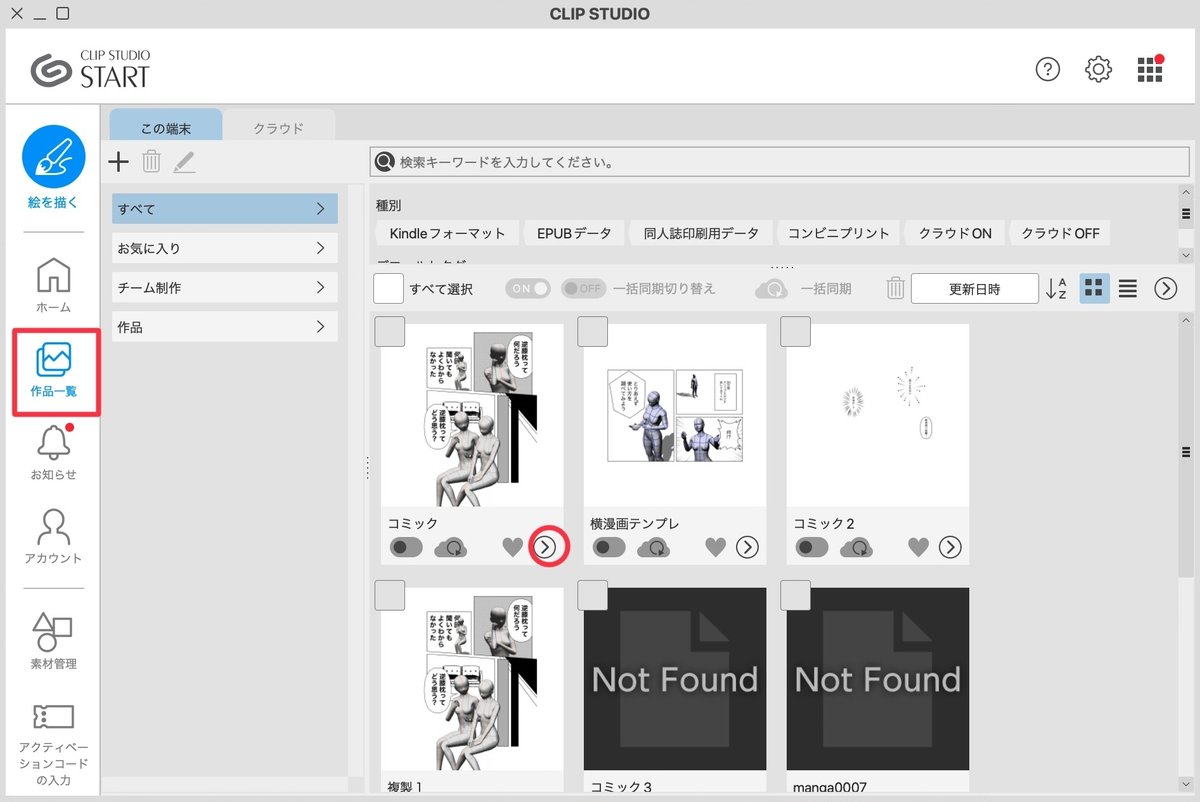Open details chevron on コミック work

pos(548,547)
